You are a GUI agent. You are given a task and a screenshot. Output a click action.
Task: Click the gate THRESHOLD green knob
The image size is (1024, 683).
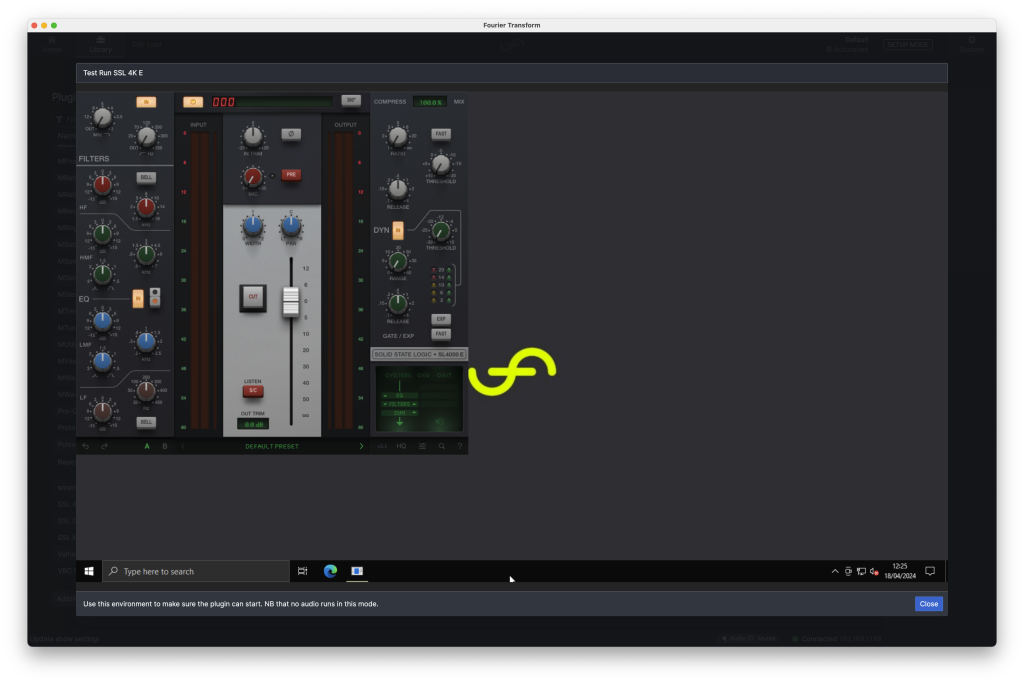441,231
